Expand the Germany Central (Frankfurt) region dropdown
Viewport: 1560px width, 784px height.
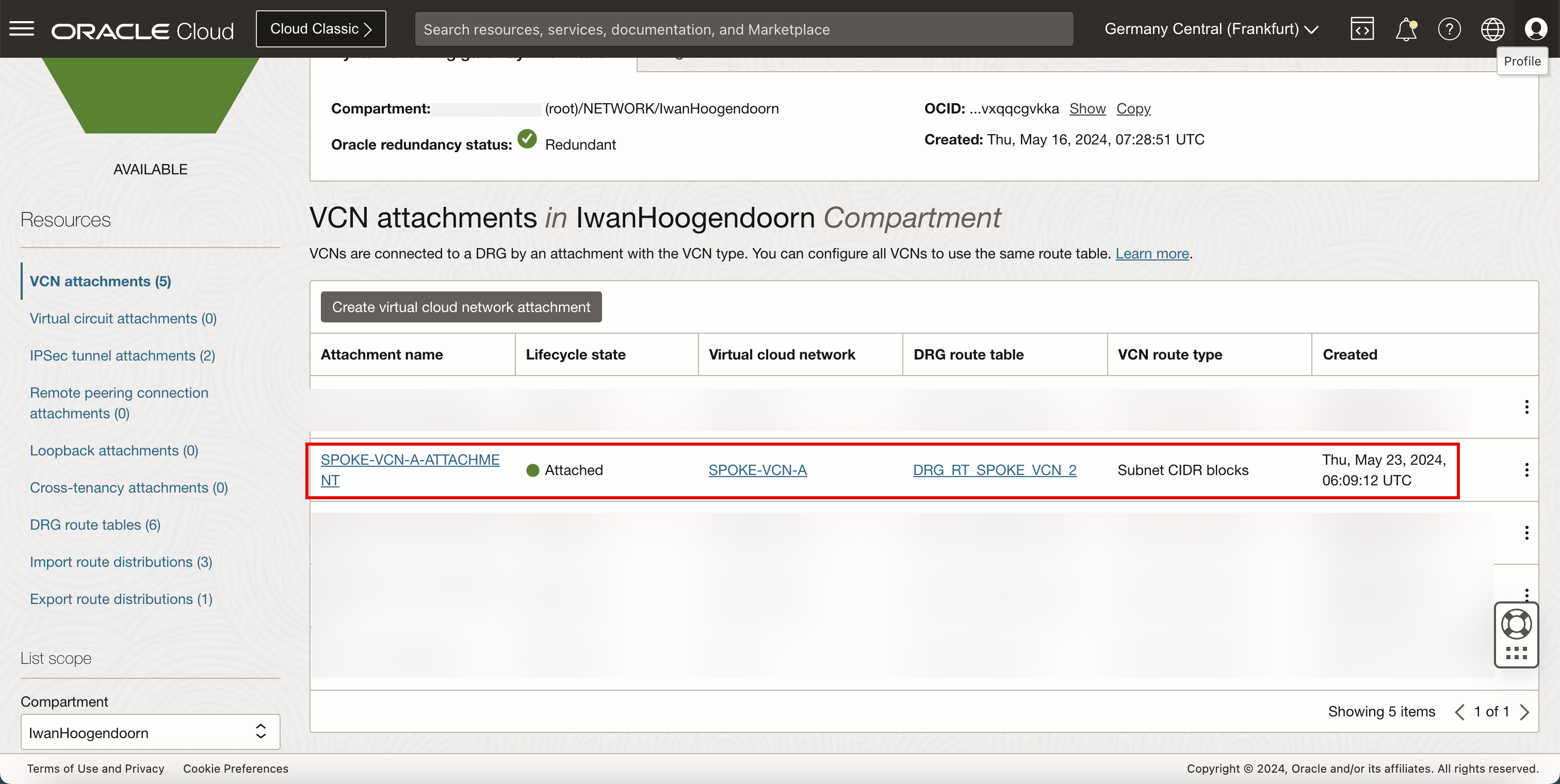pyautogui.click(x=1211, y=29)
